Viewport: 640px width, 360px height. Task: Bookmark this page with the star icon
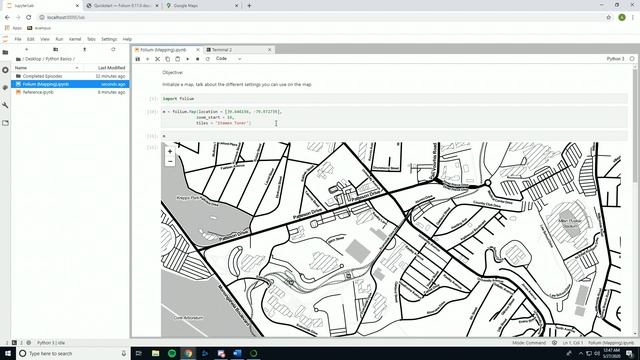pyautogui.click(x=609, y=18)
